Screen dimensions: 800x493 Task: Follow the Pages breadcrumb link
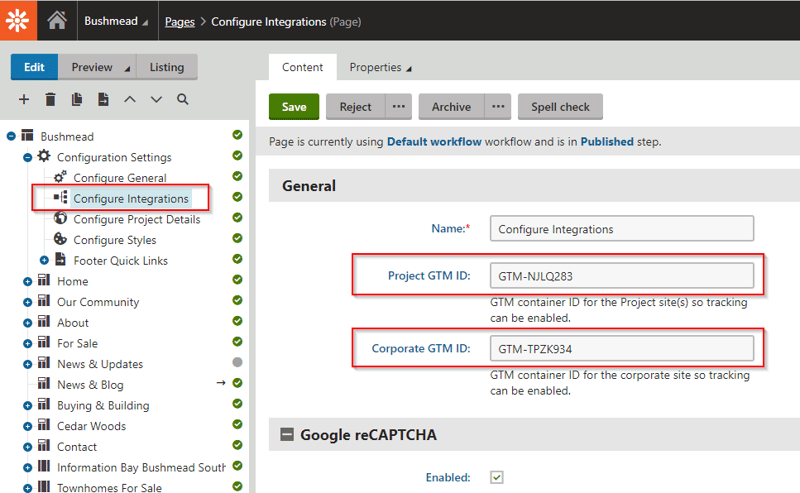180,22
